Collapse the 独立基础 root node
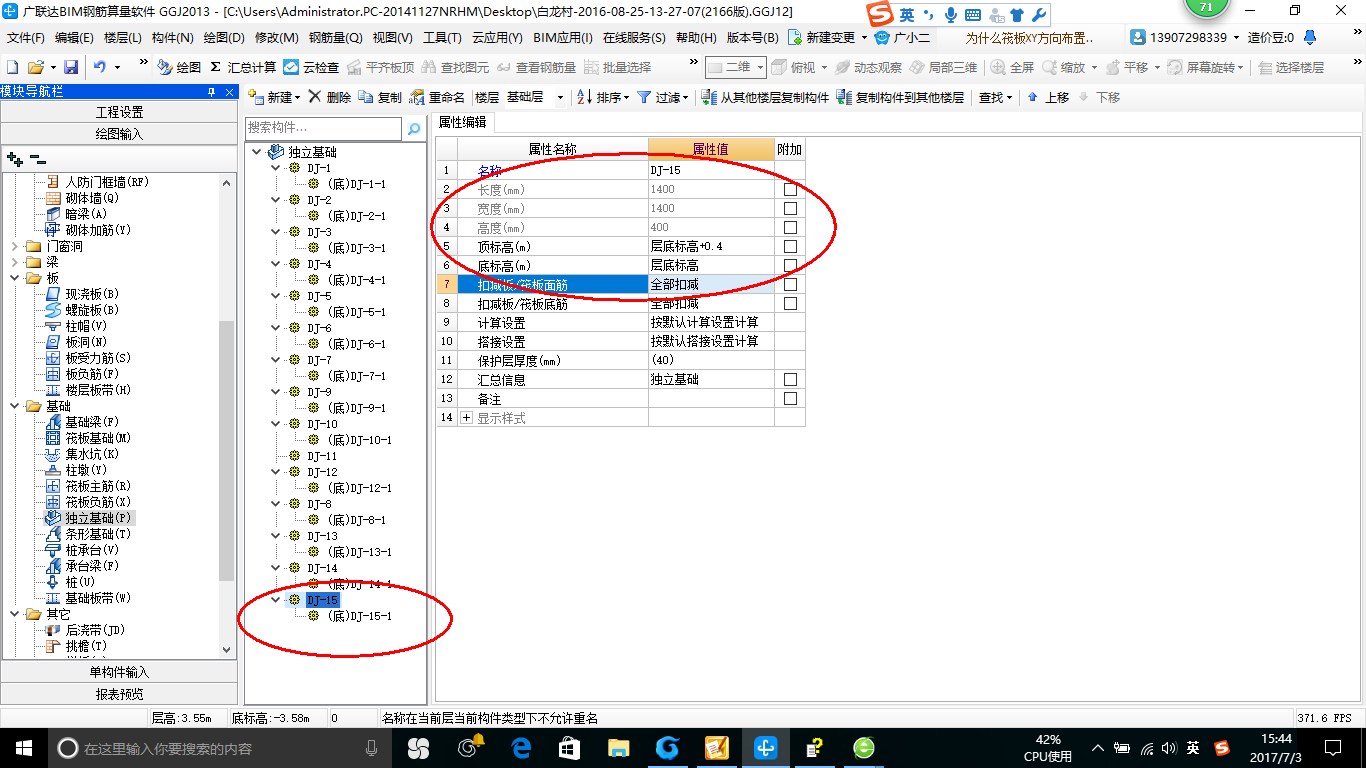Viewport: 1366px width, 768px height. pyautogui.click(x=256, y=152)
